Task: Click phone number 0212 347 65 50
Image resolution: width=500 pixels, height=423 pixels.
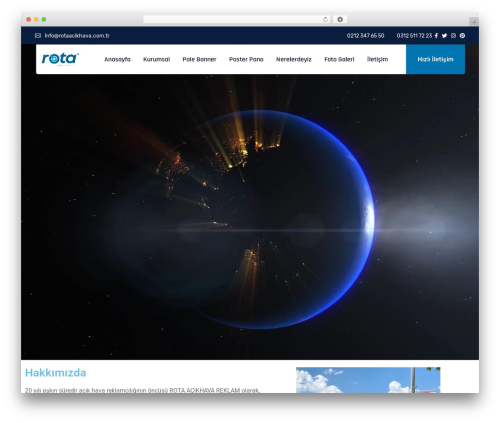Action: [365, 36]
